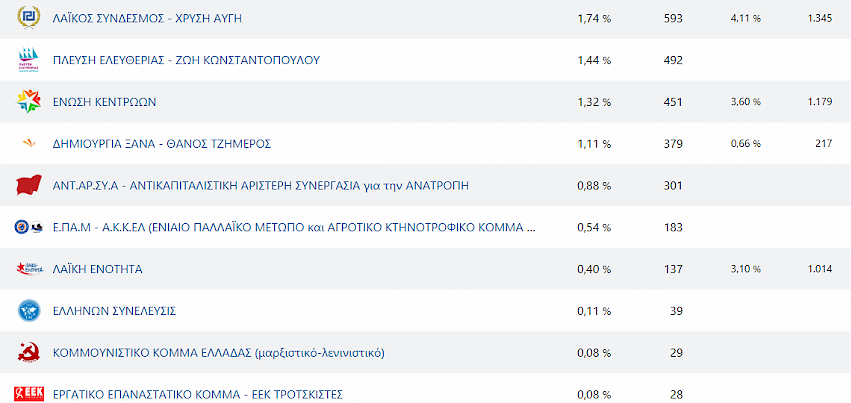
Task: Click the Plefsi Eleftherias sailboat logo
Action: (x=28, y=60)
